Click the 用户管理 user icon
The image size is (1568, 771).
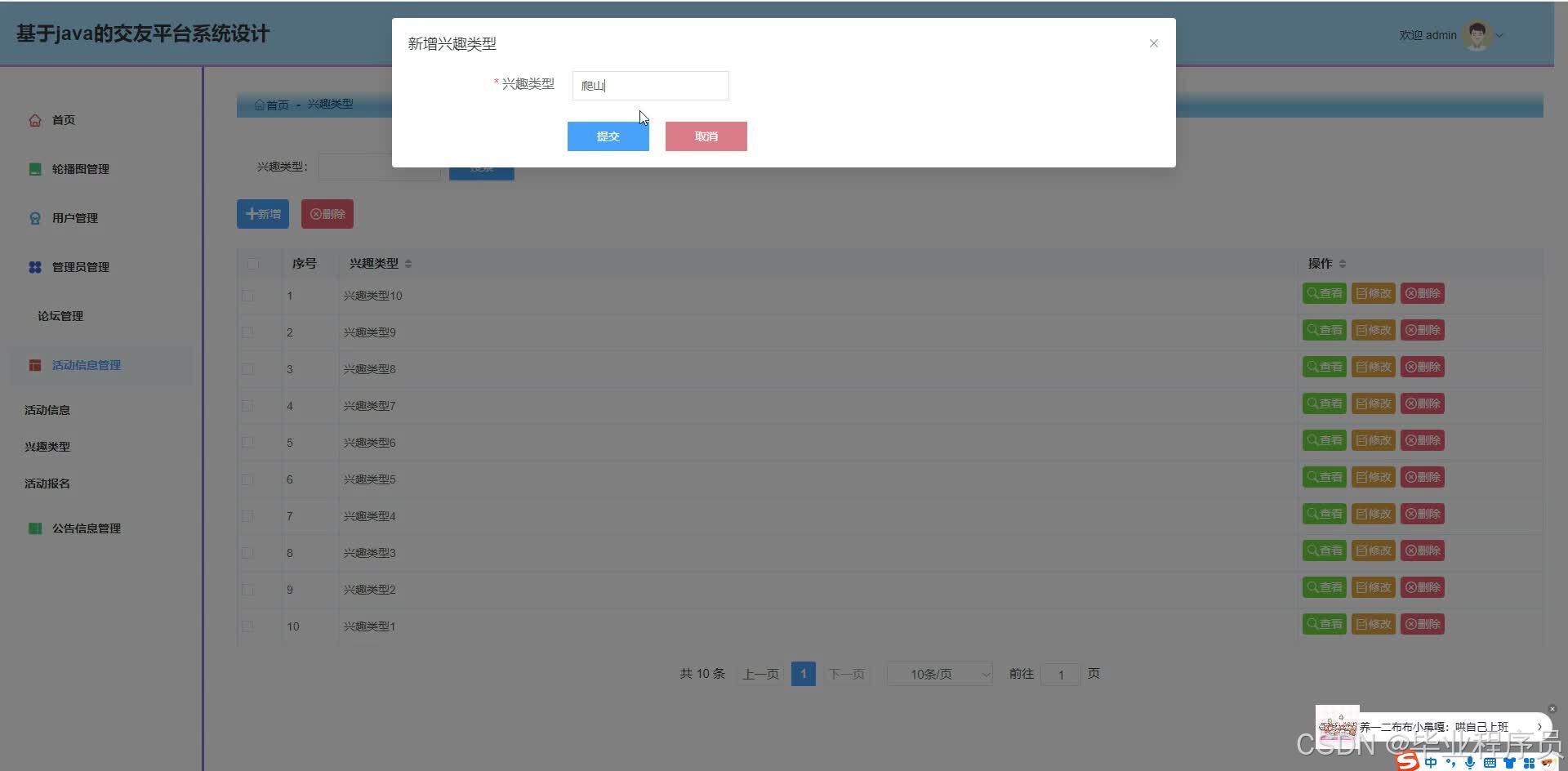(x=35, y=217)
